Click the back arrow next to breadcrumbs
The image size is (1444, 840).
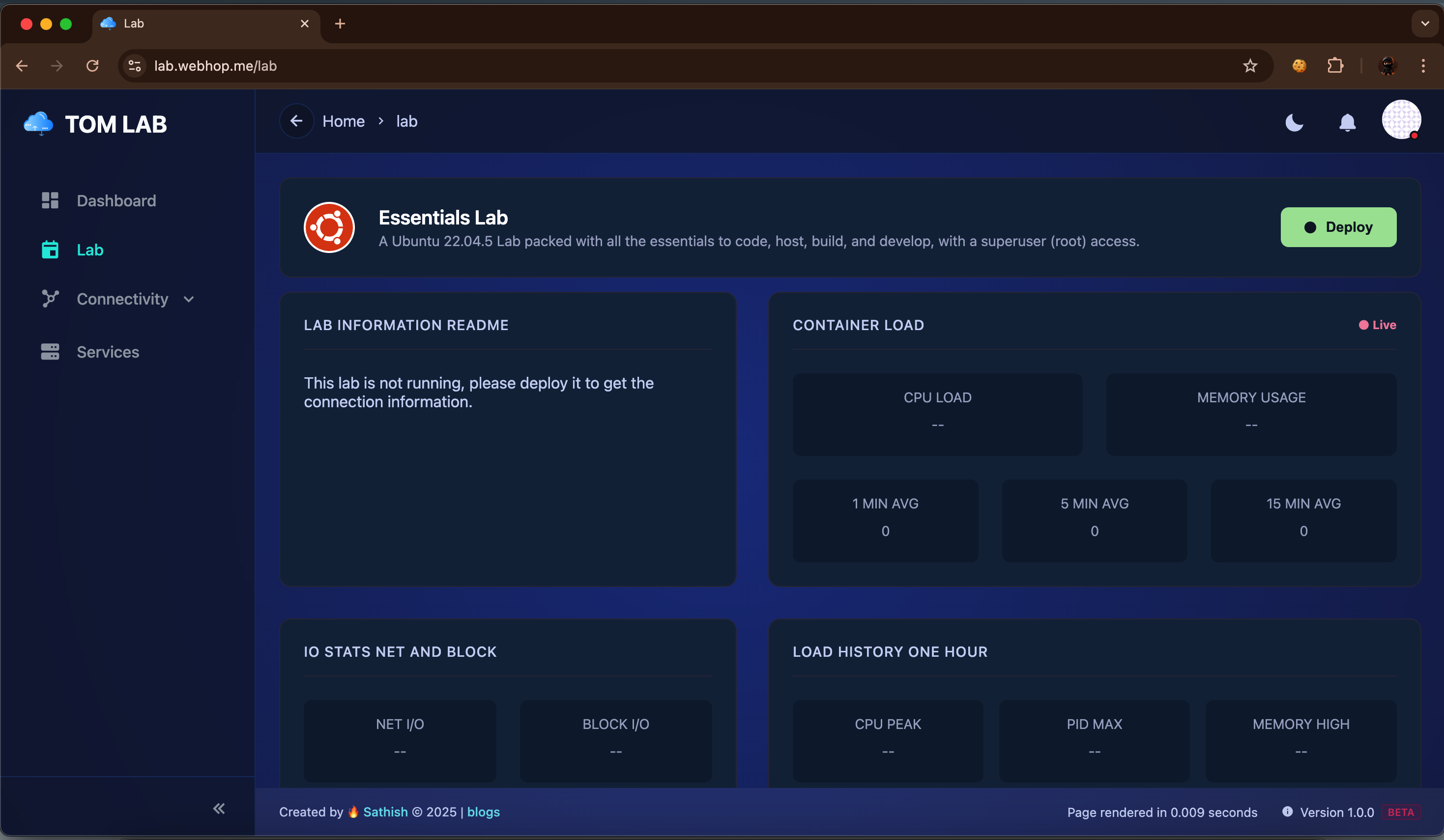click(296, 121)
